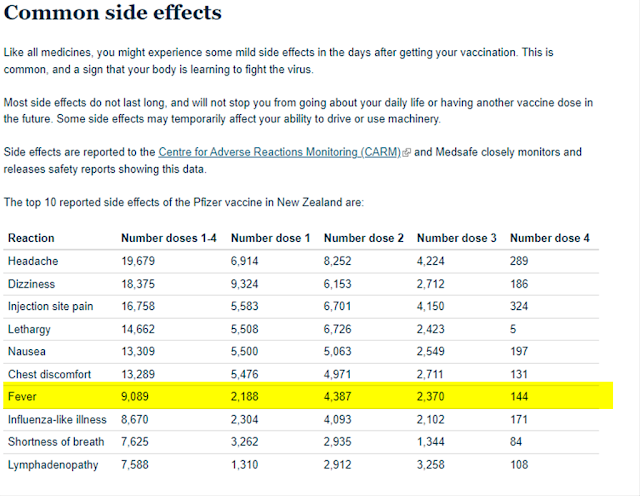Select the Influenza-like illness row label

[57, 419]
